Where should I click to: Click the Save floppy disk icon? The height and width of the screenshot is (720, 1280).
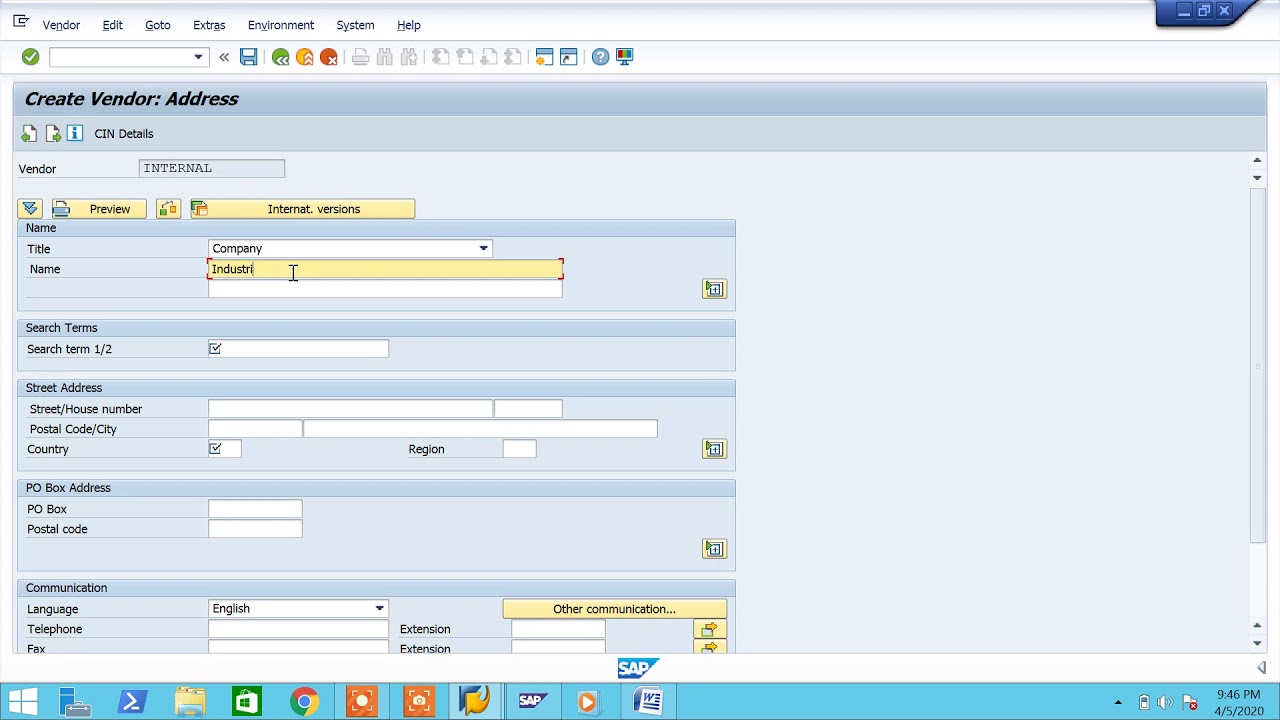(249, 57)
